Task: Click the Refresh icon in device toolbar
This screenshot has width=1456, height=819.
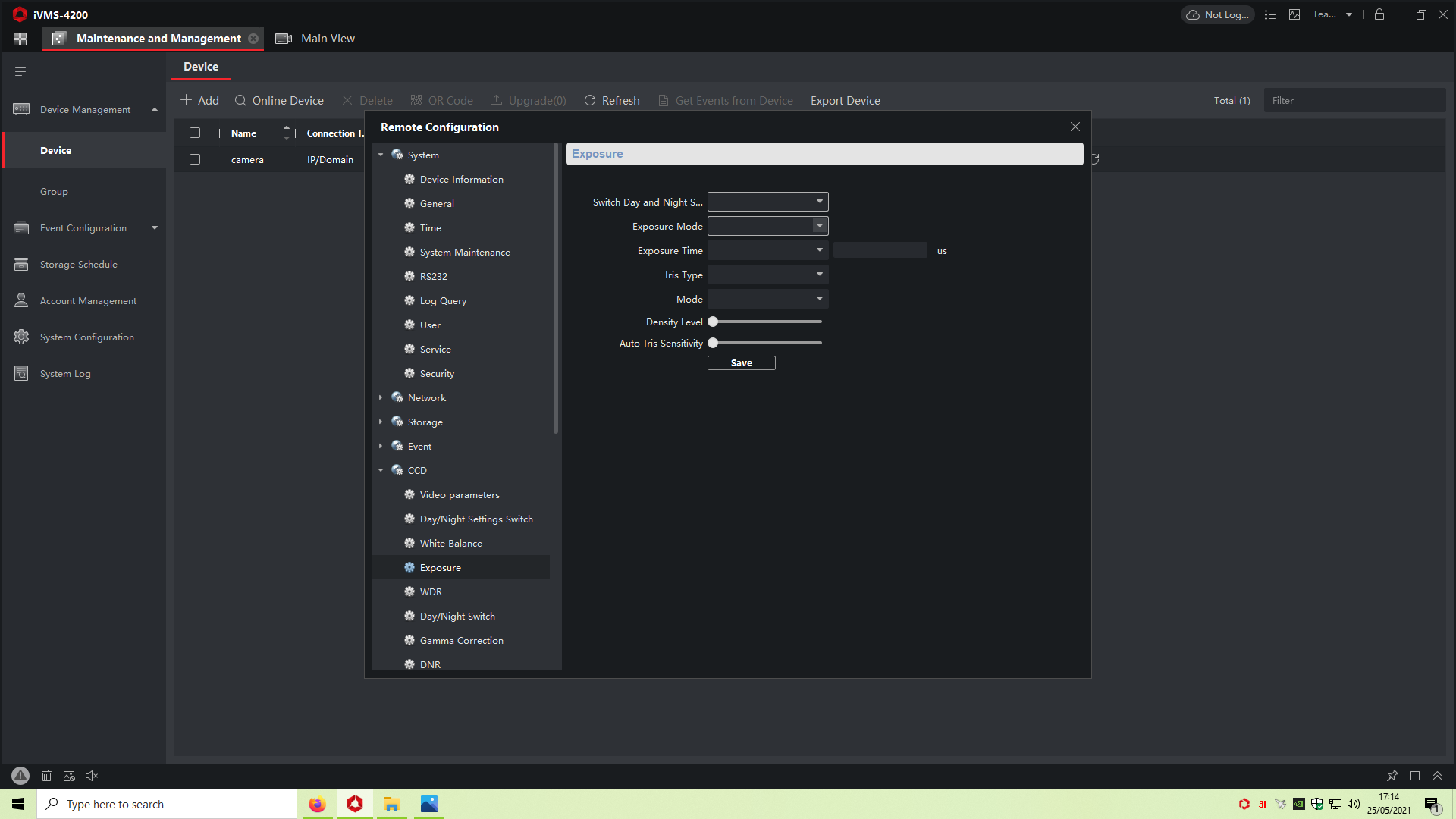Action: [x=590, y=100]
